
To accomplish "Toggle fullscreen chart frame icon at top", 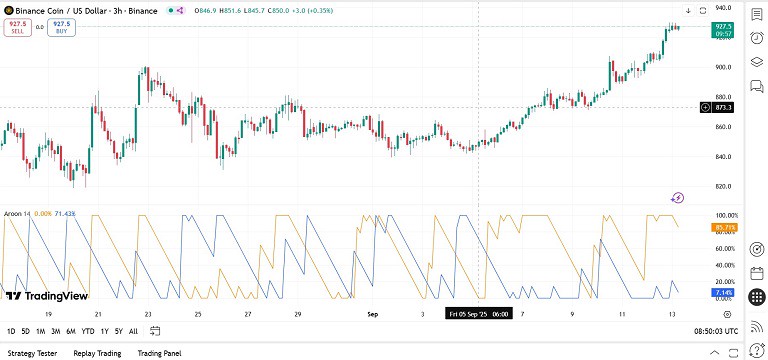I will [703, 11].
